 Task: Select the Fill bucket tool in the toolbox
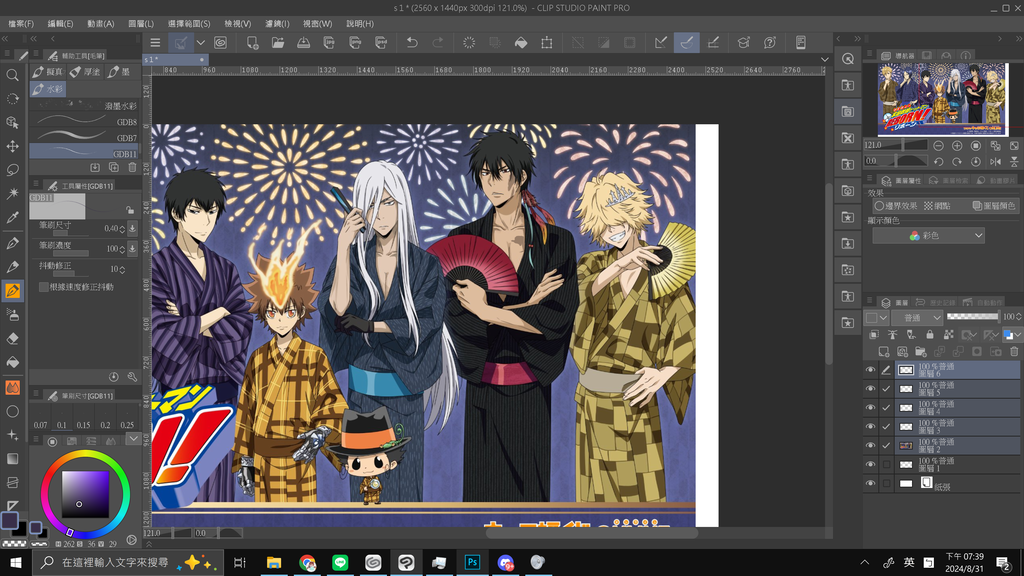(12, 362)
